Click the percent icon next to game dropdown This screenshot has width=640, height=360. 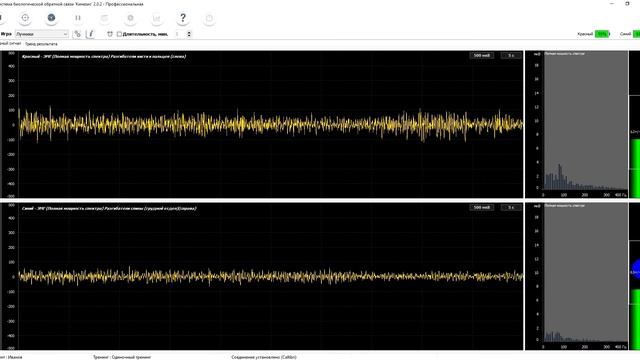click(78, 34)
